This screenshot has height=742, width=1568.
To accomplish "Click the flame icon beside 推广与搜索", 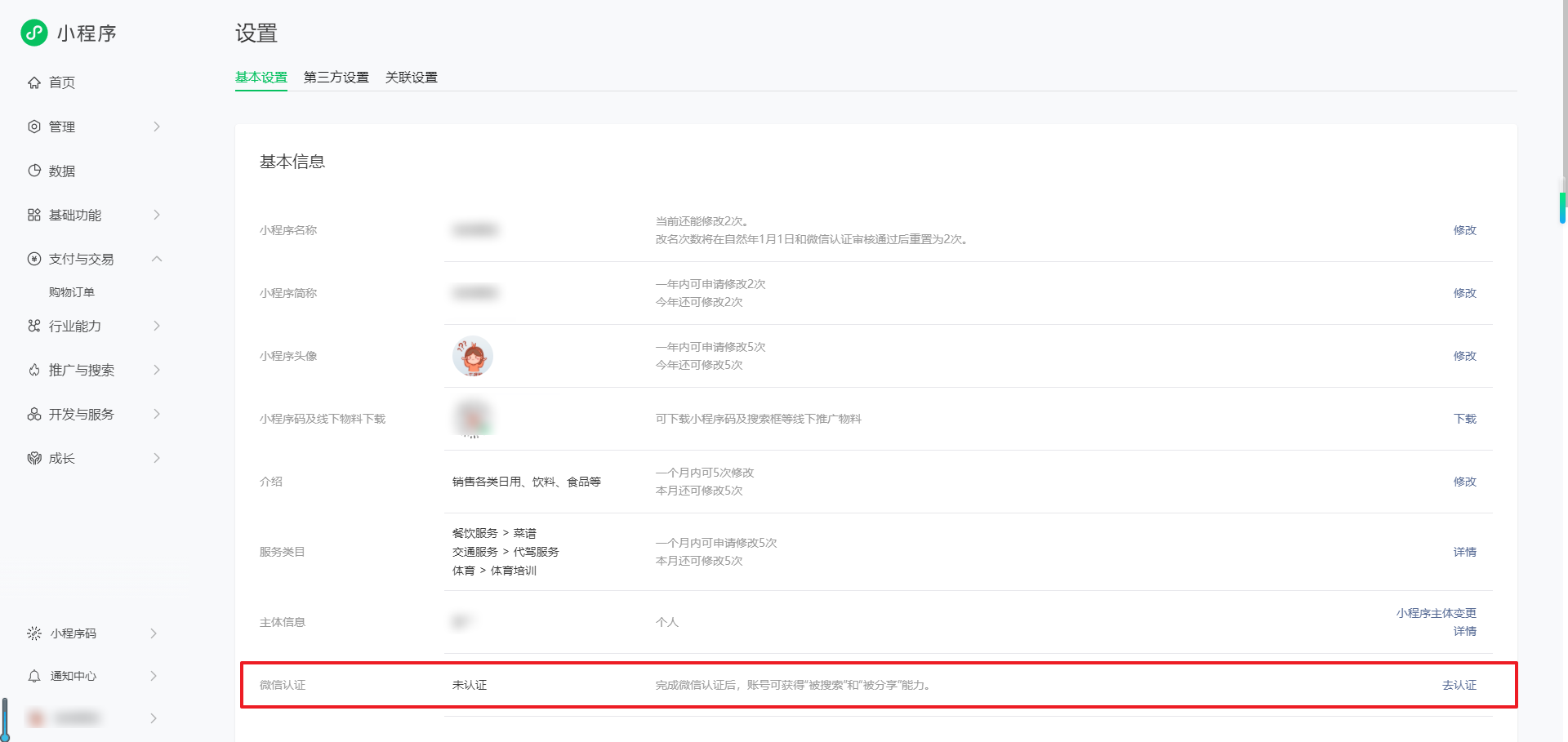I will click(34, 370).
